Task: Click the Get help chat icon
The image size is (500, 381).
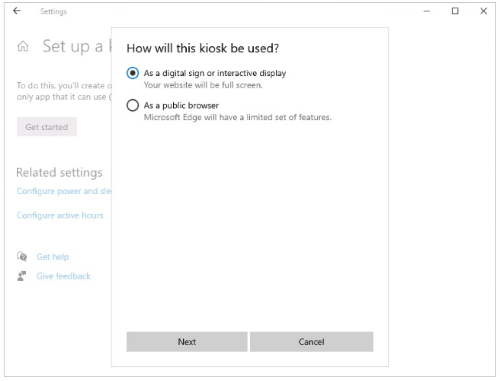Action: coord(22,257)
